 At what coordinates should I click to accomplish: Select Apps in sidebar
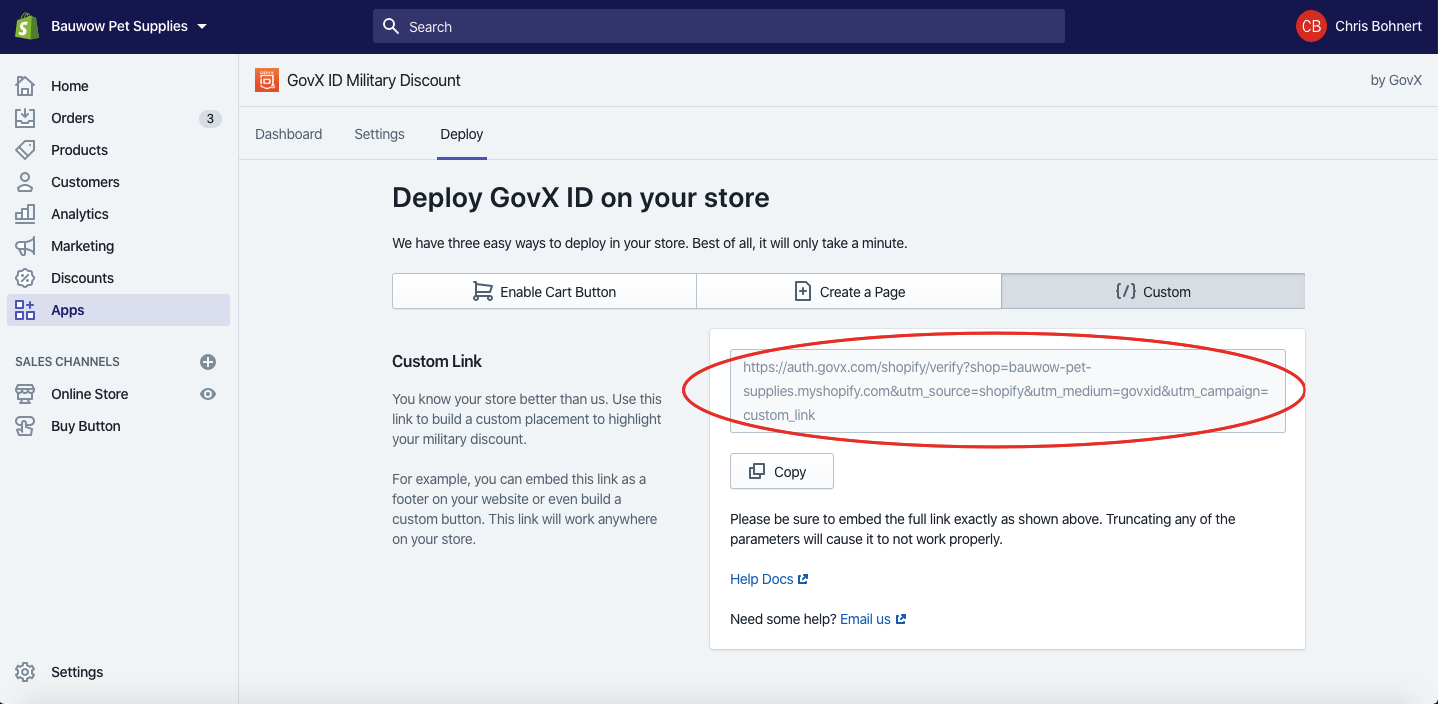point(118,310)
